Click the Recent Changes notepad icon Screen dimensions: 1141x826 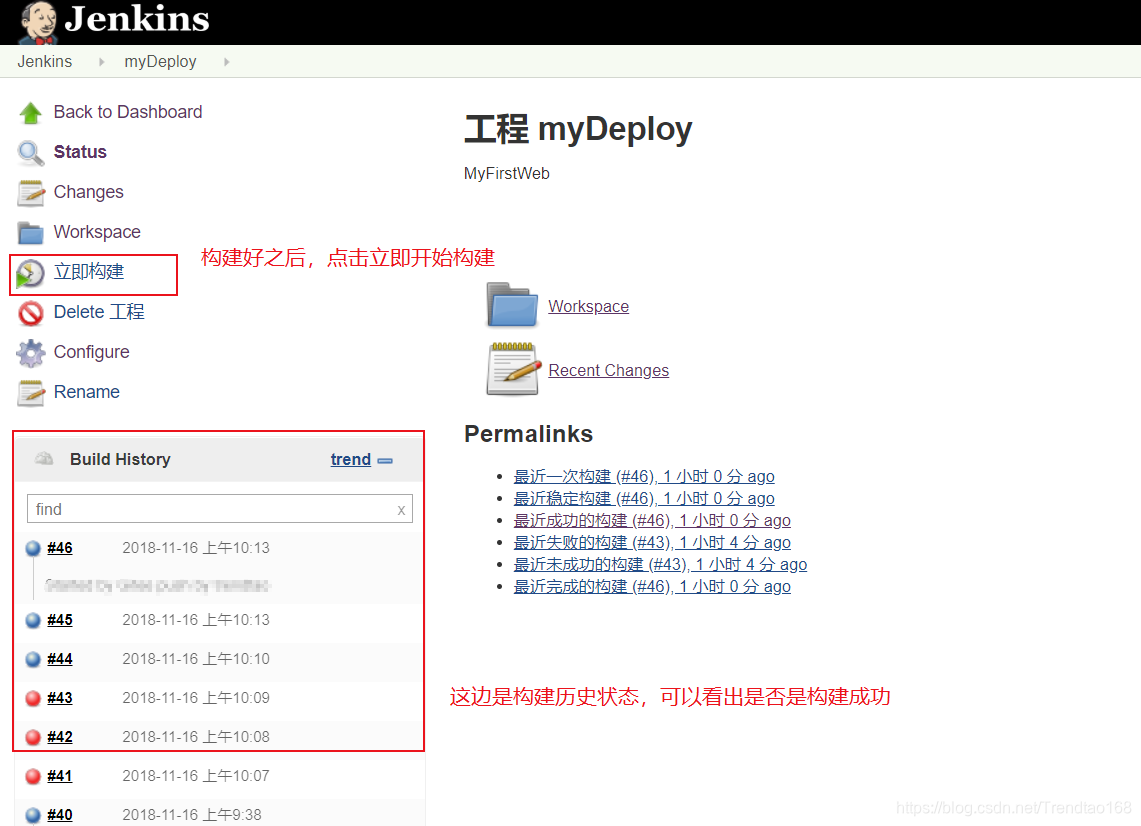512,368
